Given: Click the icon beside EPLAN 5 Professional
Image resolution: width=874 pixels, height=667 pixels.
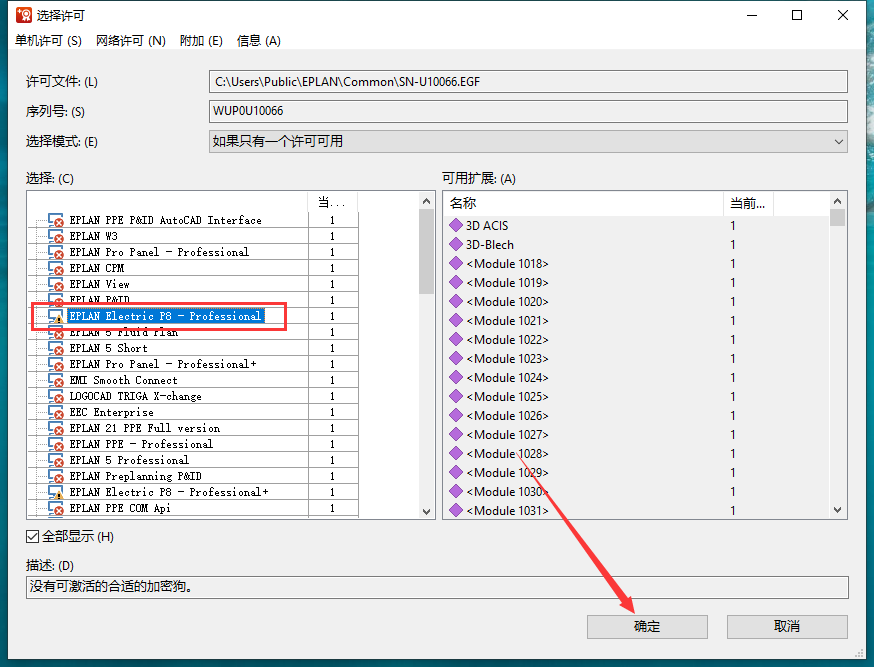Looking at the screenshot, I should coord(56,461).
